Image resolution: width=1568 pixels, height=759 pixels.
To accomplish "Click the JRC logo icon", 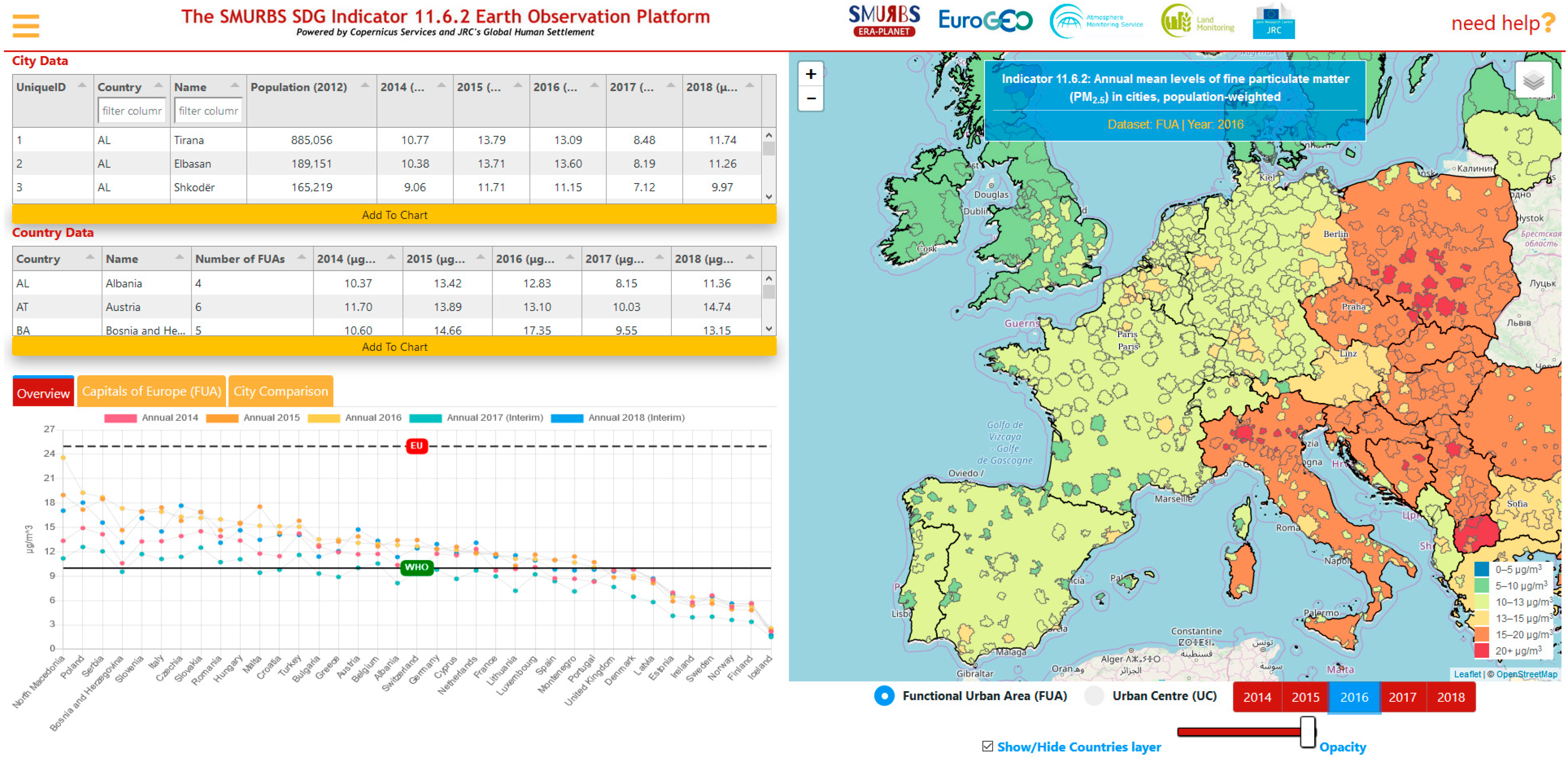I will tap(1273, 21).
